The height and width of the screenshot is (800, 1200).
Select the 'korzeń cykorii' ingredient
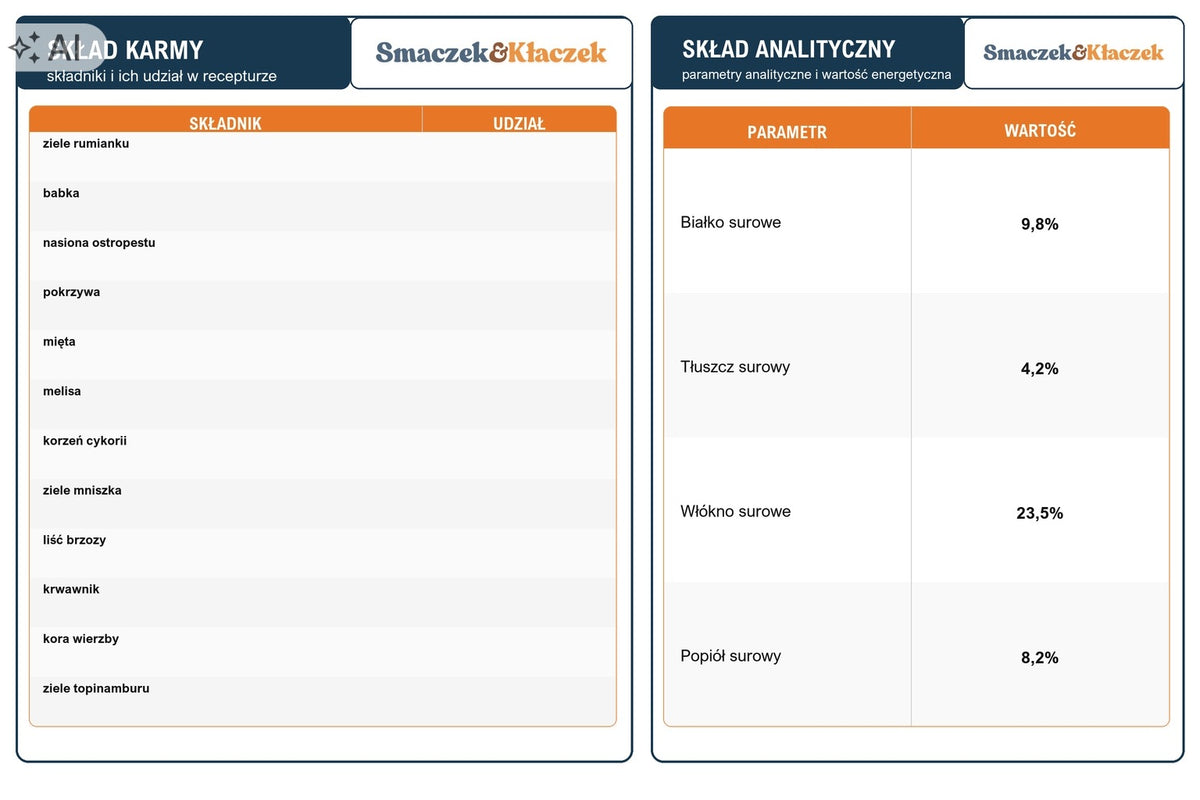pyautogui.click(x=322, y=454)
